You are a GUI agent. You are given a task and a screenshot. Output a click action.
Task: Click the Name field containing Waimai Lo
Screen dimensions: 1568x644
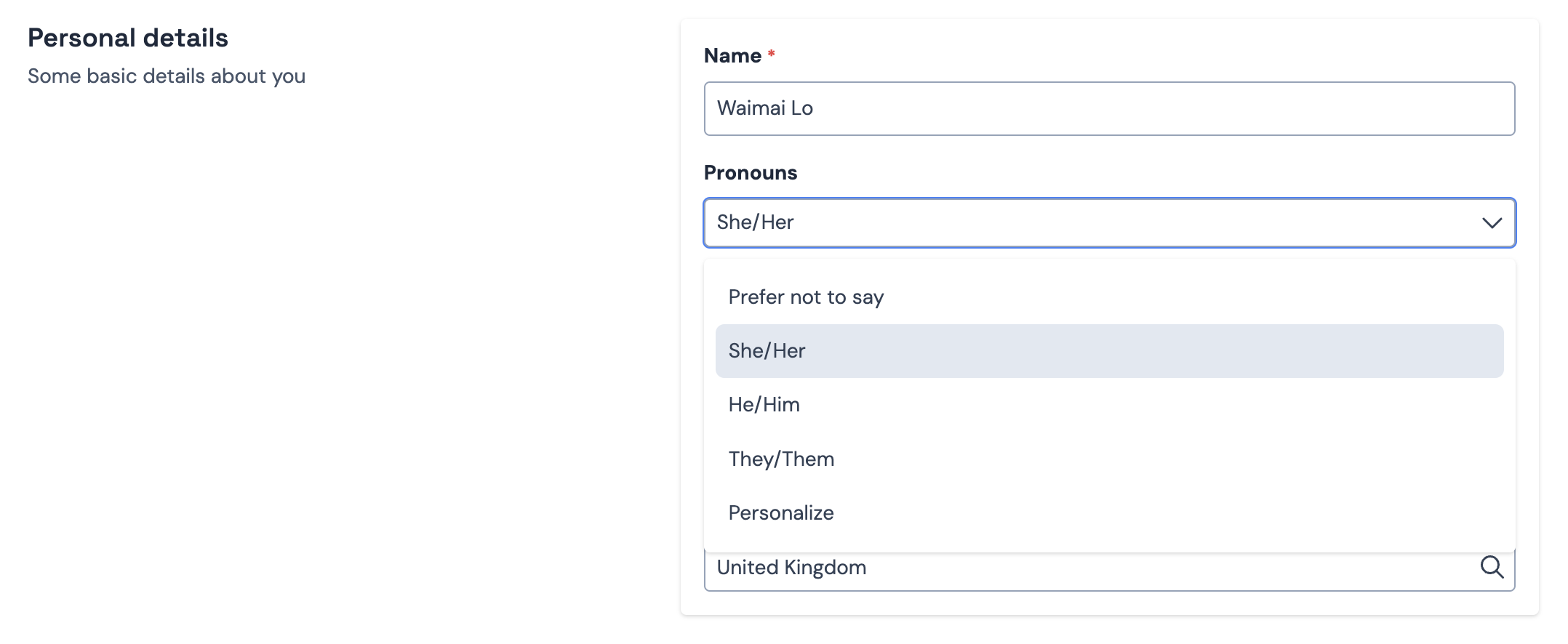(1109, 109)
